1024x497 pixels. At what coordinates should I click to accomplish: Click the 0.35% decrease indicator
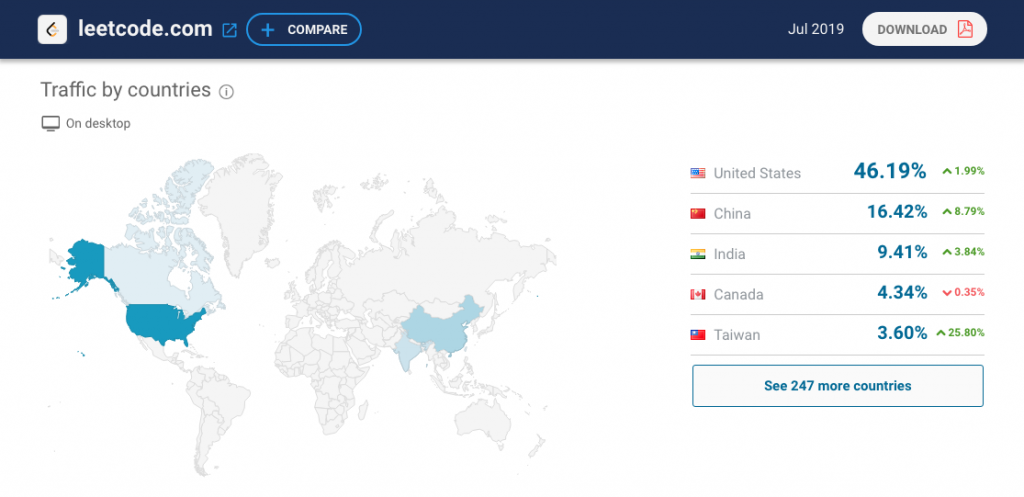[963, 293]
